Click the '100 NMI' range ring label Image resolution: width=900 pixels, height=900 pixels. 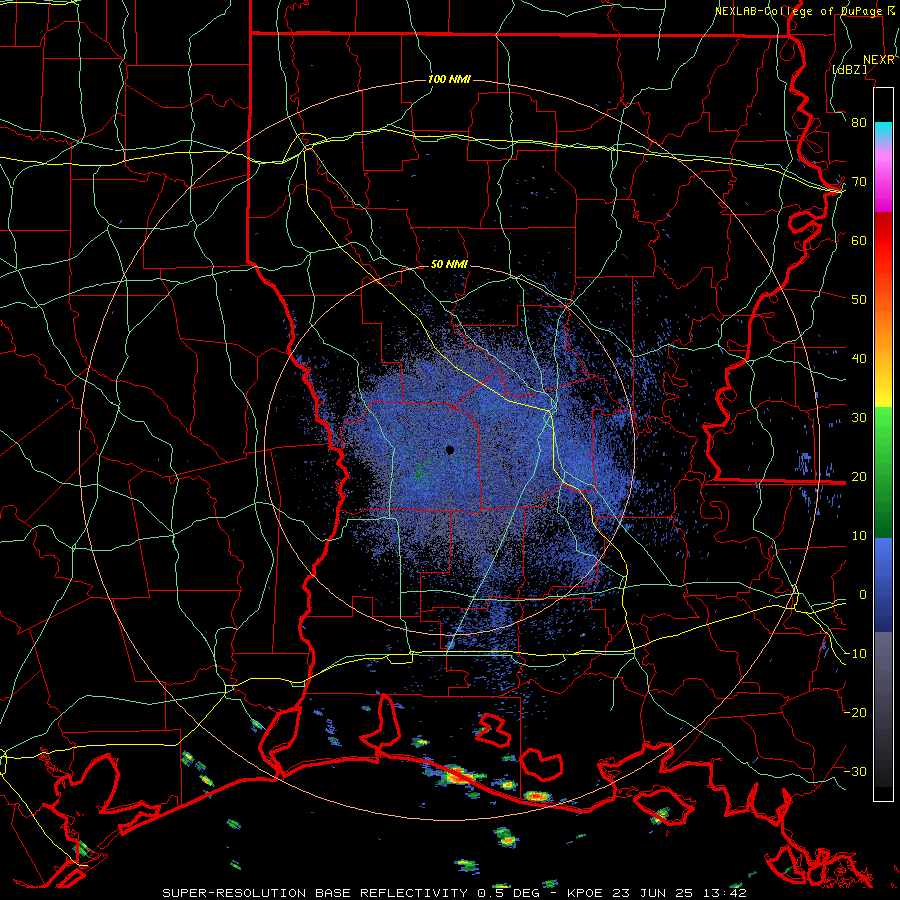coord(449,79)
